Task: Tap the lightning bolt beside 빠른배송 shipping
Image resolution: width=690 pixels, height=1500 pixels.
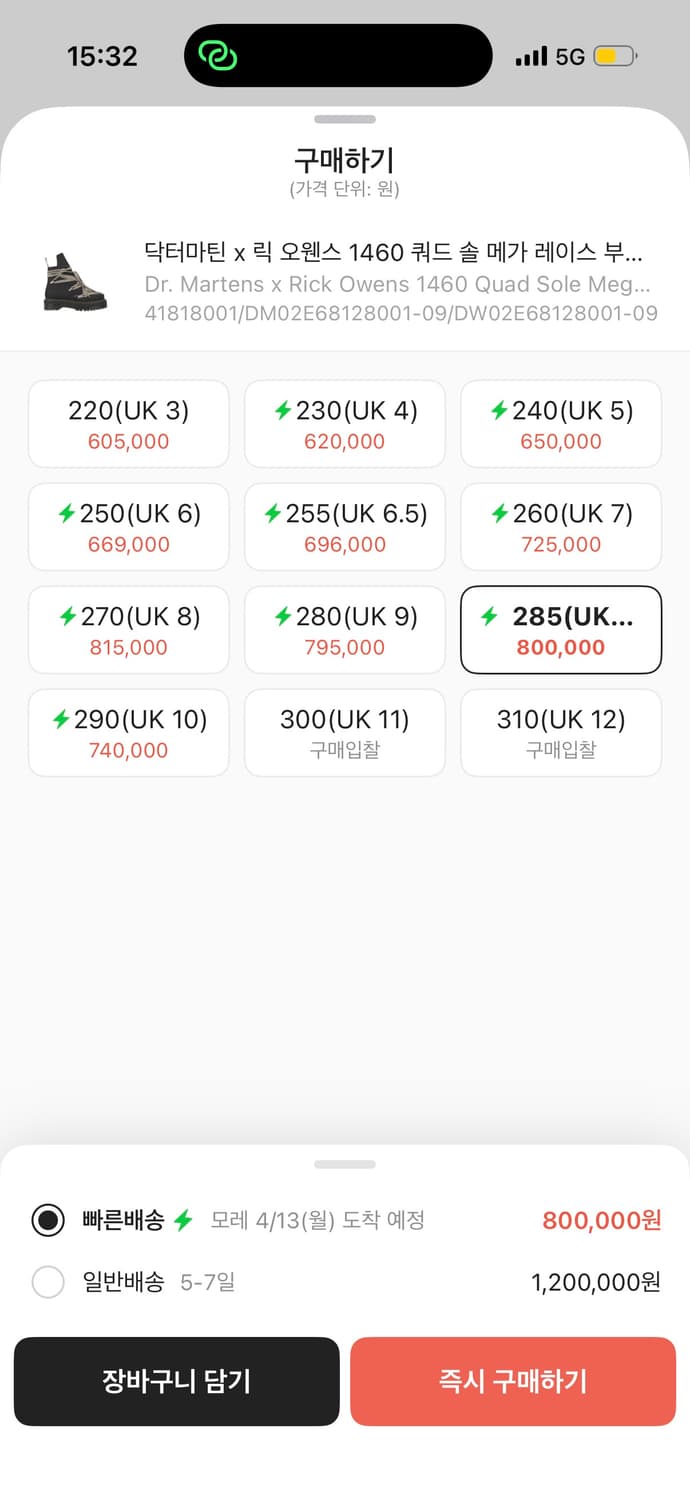Action: [x=186, y=1220]
